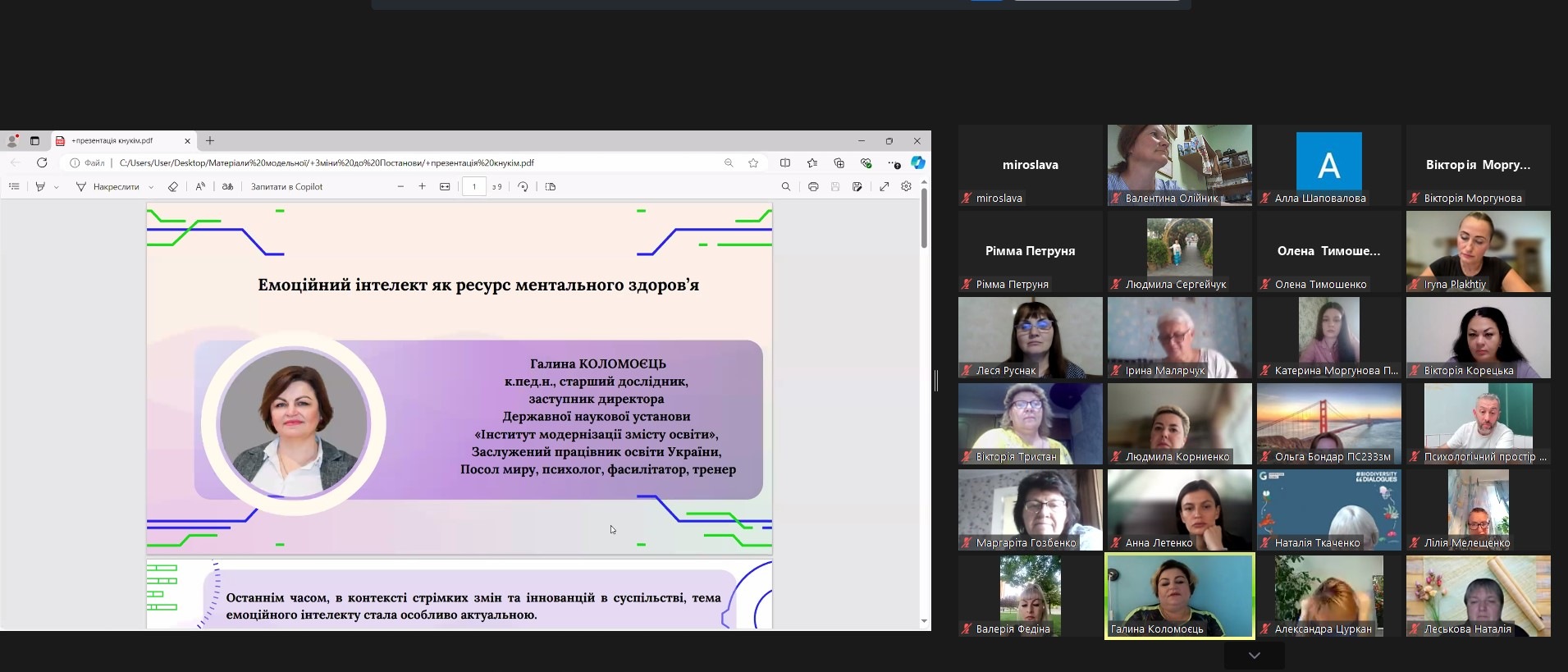
Task: Add page to favorites with star
Action: coord(753,163)
